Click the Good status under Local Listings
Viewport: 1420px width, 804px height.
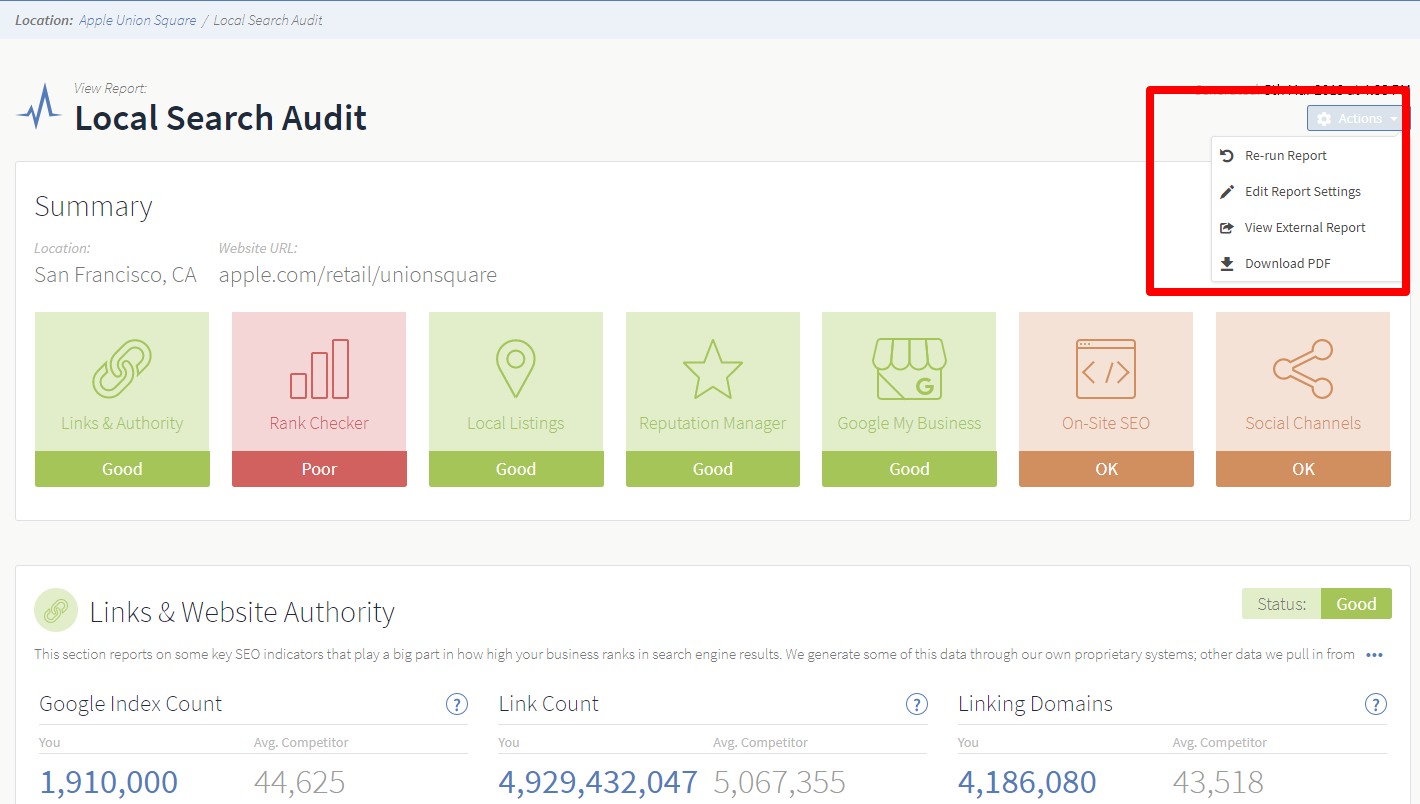point(516,469)
